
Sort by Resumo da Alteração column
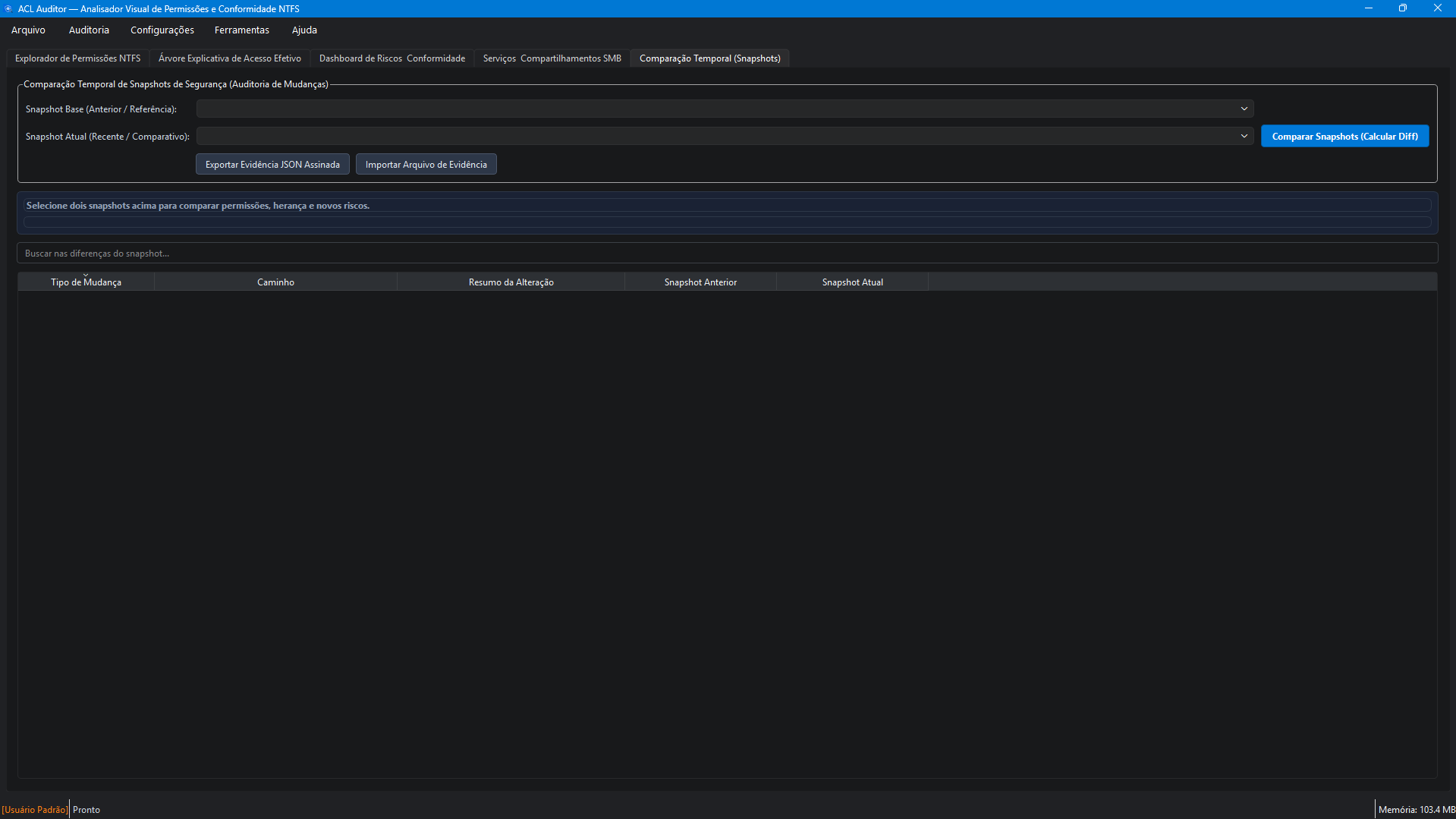coord(511,282)
